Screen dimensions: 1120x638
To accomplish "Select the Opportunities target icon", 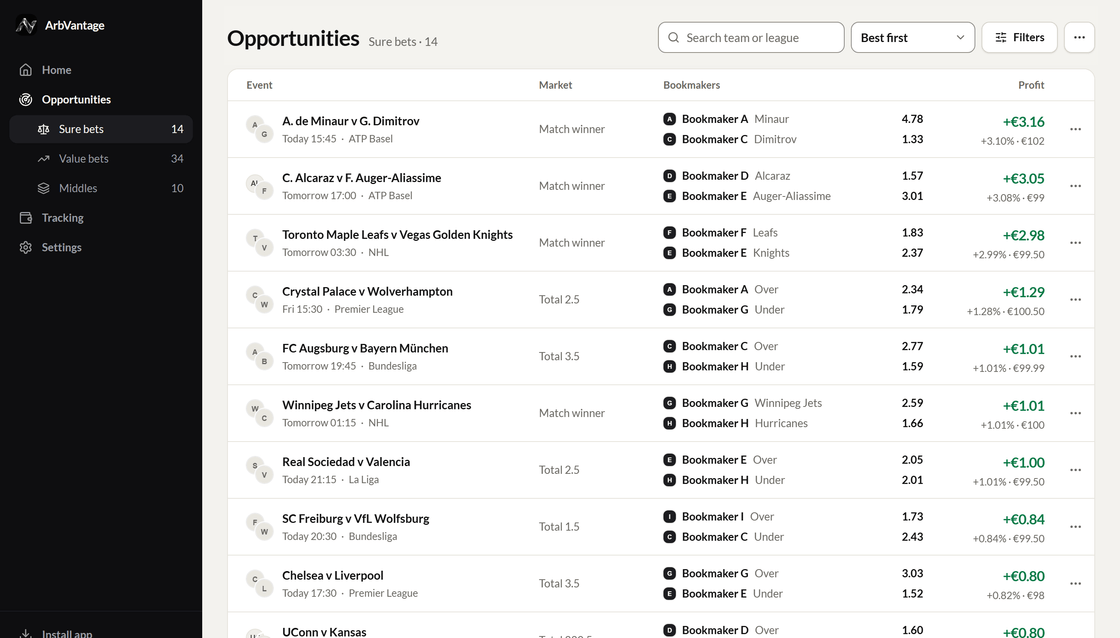I will tap(26, 99).
